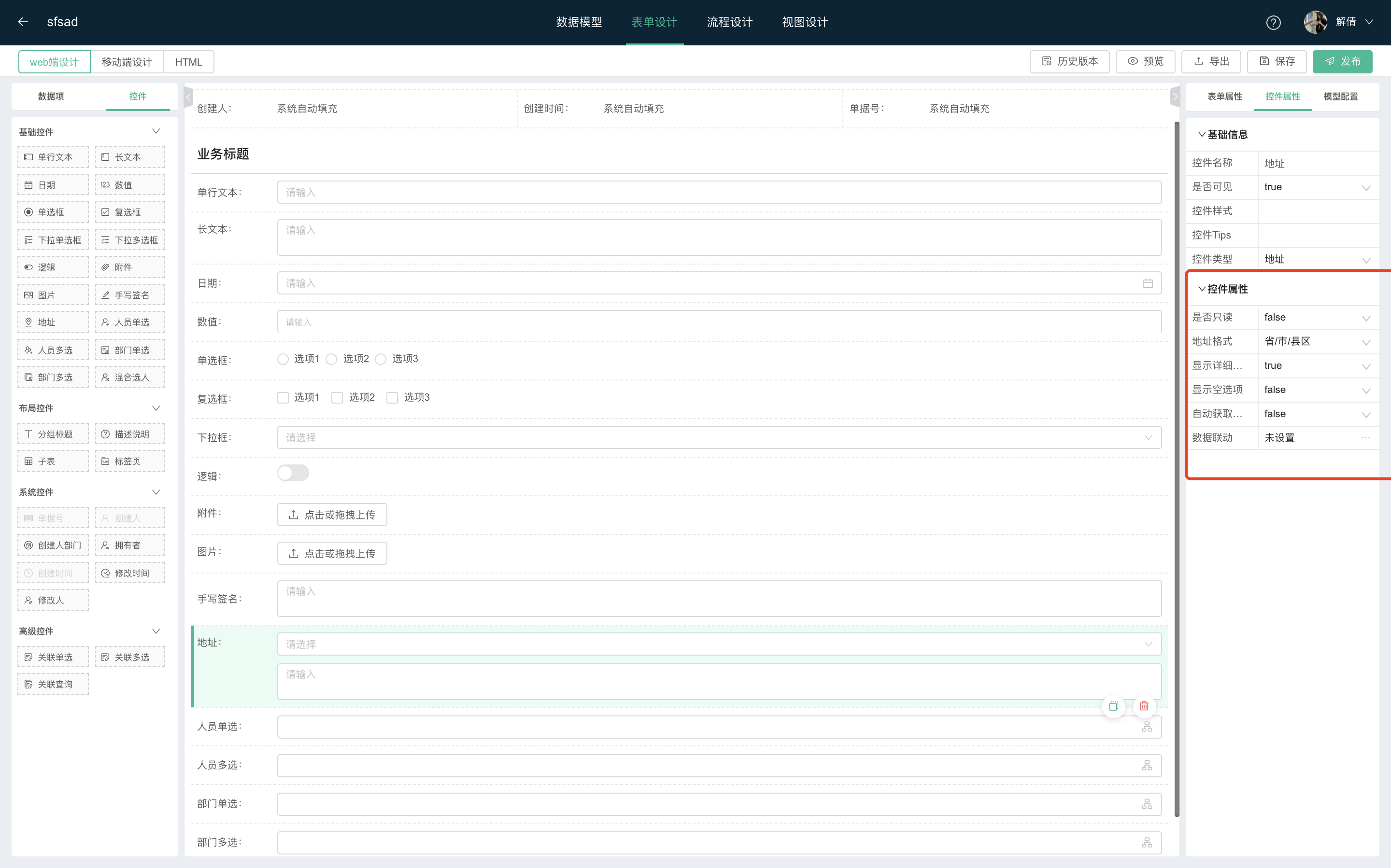The width and height of the screenshot is (1391, 868).
Task: Add the 子表 layout control
Action: (53, 461)
